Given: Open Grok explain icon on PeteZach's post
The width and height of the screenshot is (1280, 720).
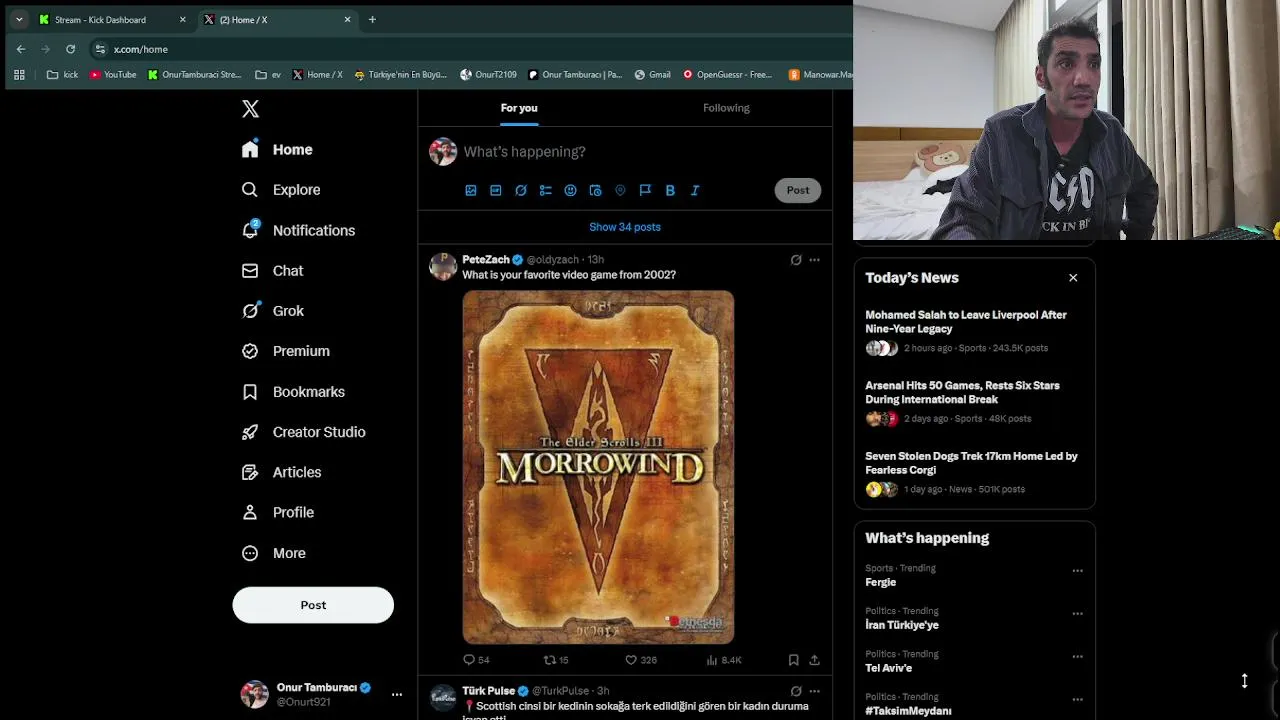Looking at the screenshot, I should pyautogui.click(x=796, y=260).
